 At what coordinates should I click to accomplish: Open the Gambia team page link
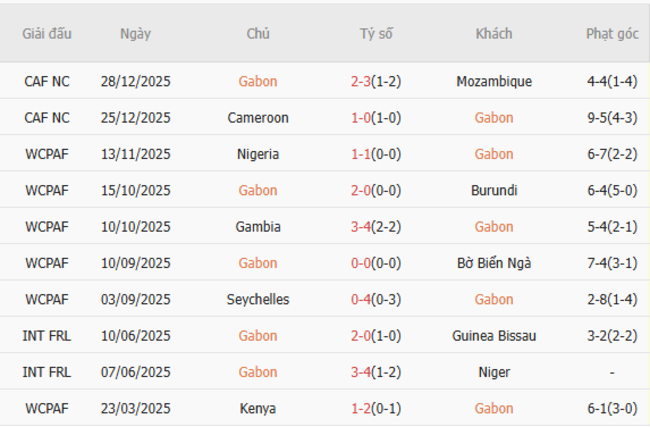(258, 227)
